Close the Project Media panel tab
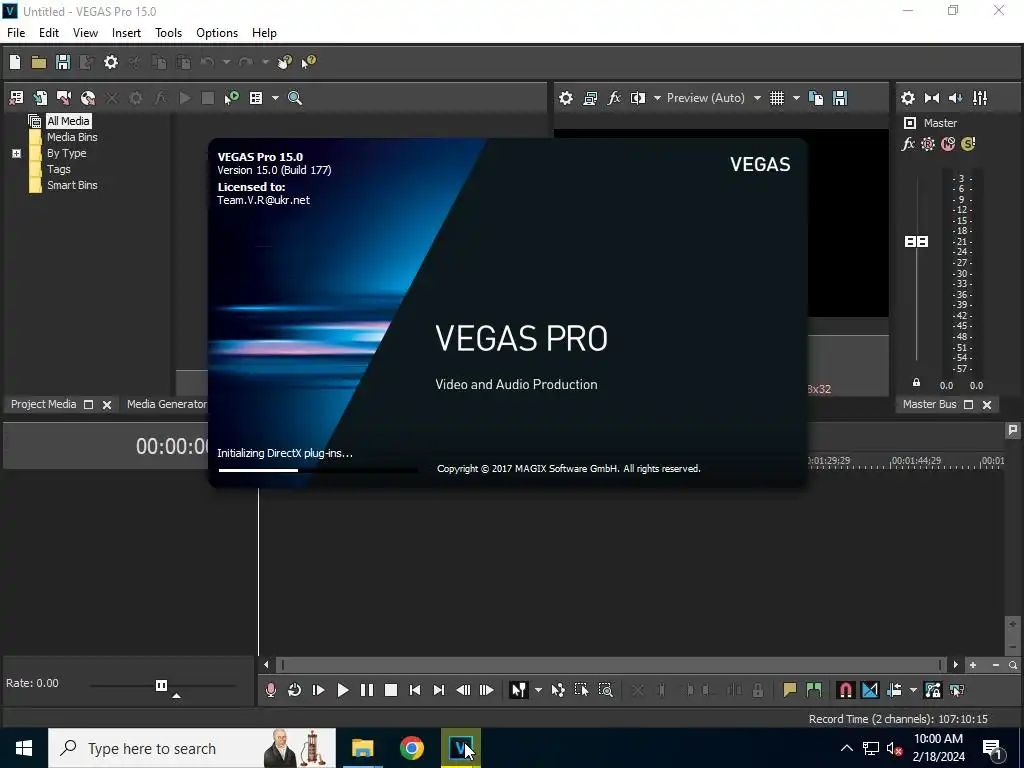Image resolution: width=1024 pixels, height=768 pixels. tap(107, 405)
